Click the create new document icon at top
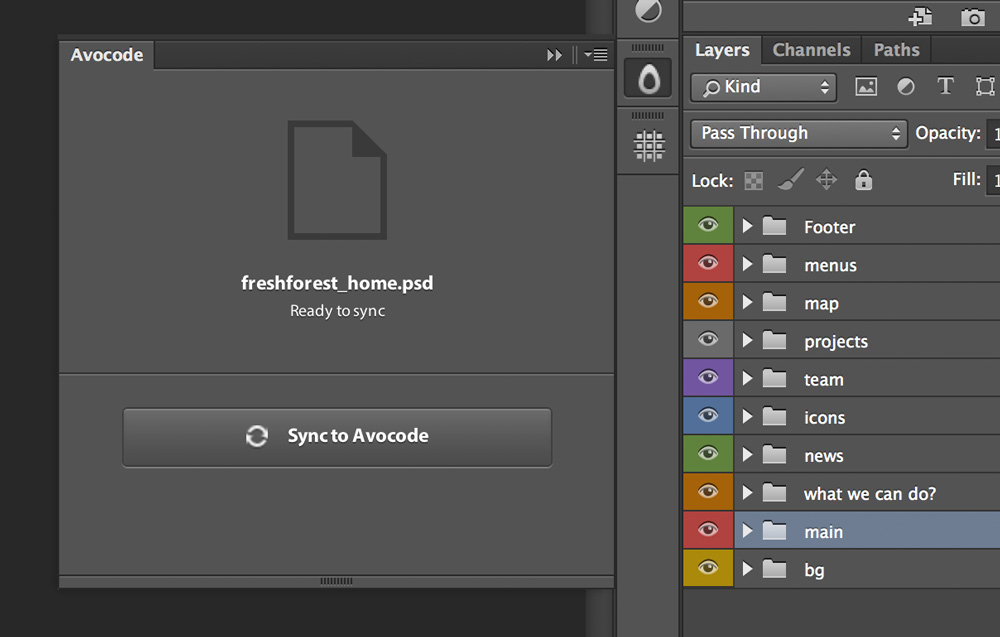The image size is (1000, 637). coord(920,17)
